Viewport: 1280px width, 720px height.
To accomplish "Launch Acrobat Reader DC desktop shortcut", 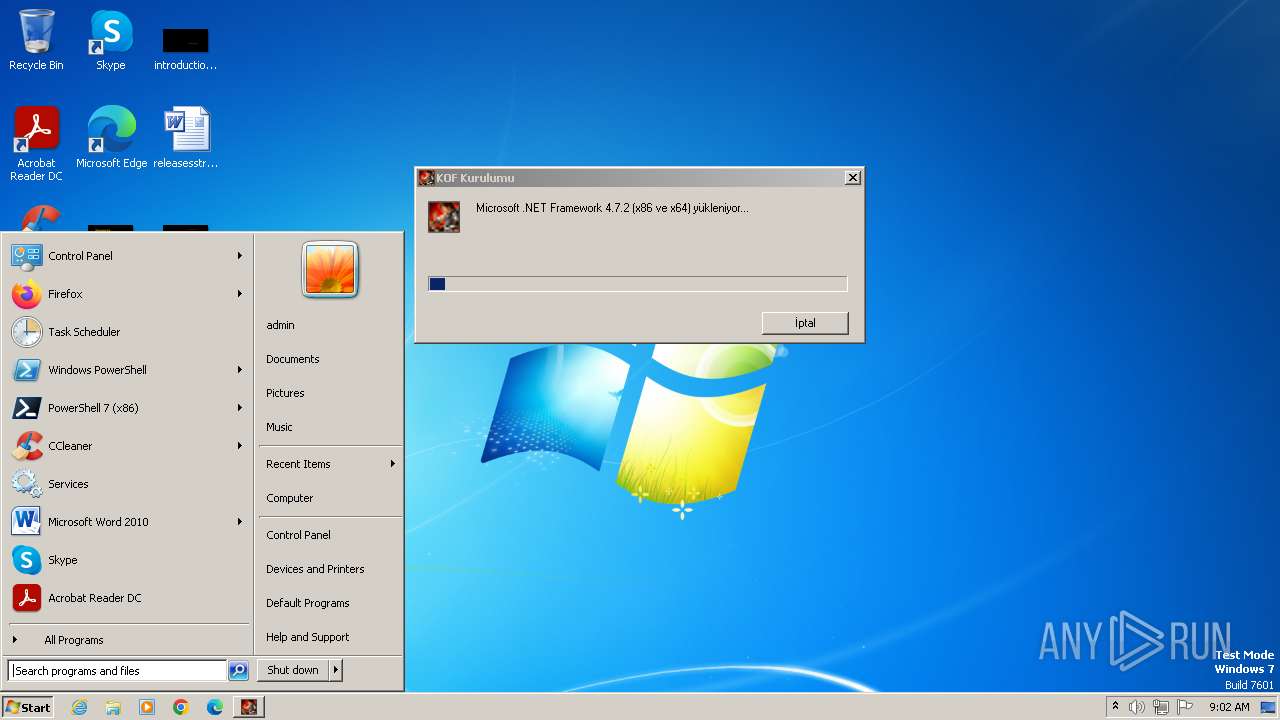I will pyautogui.click(x=36, y=143).
